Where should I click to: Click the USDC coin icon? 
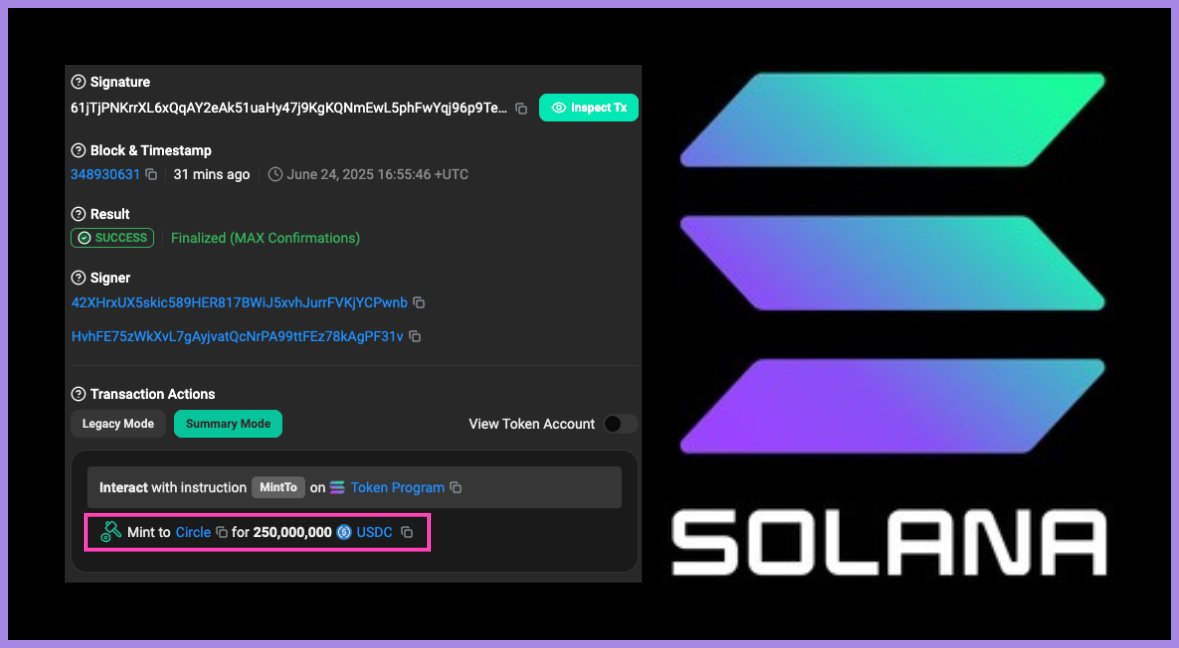(344, 532)
